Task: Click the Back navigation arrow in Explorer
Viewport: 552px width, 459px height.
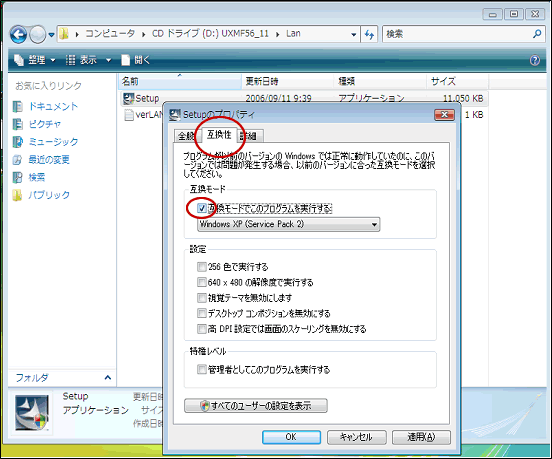Action: tap(18, 34)
